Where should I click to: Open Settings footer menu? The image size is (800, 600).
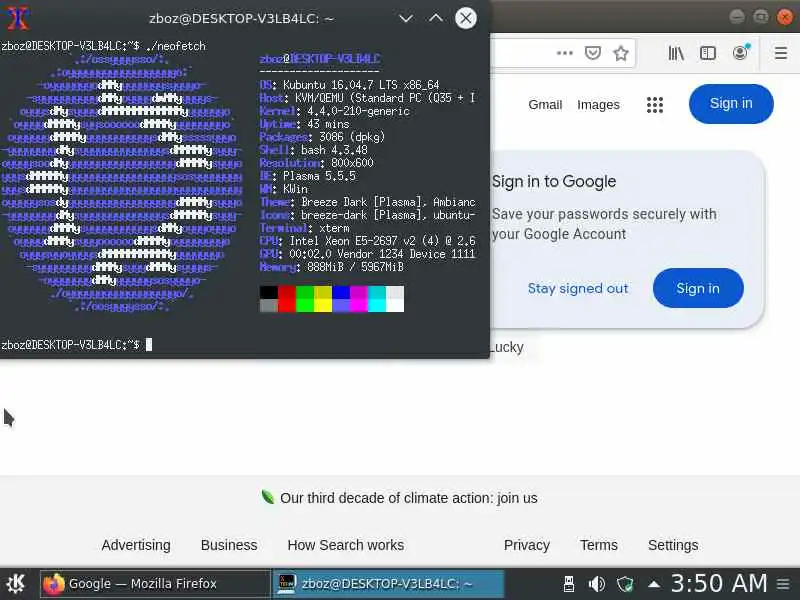pos(673,545)
